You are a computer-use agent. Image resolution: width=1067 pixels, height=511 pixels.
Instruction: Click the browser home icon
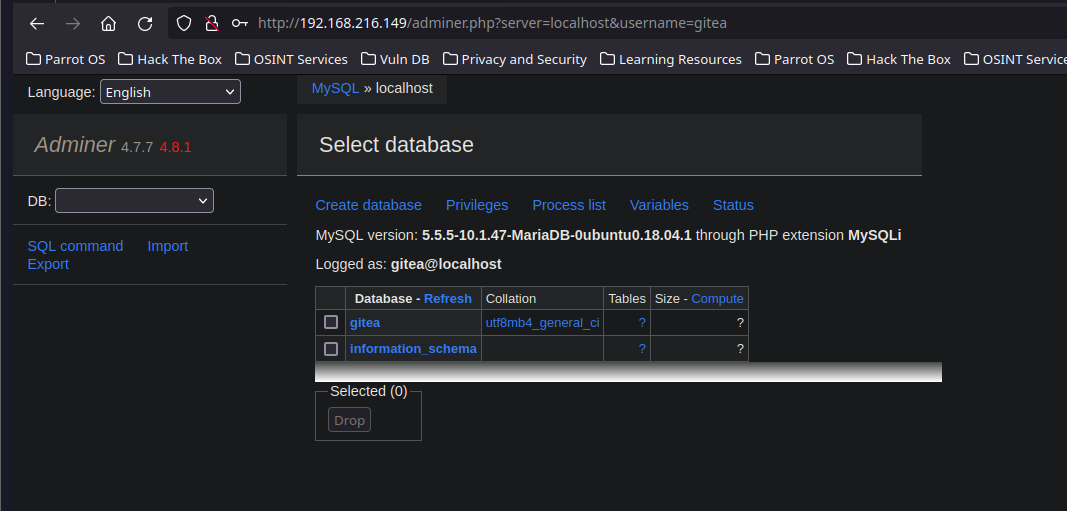(x=108, y=24)
